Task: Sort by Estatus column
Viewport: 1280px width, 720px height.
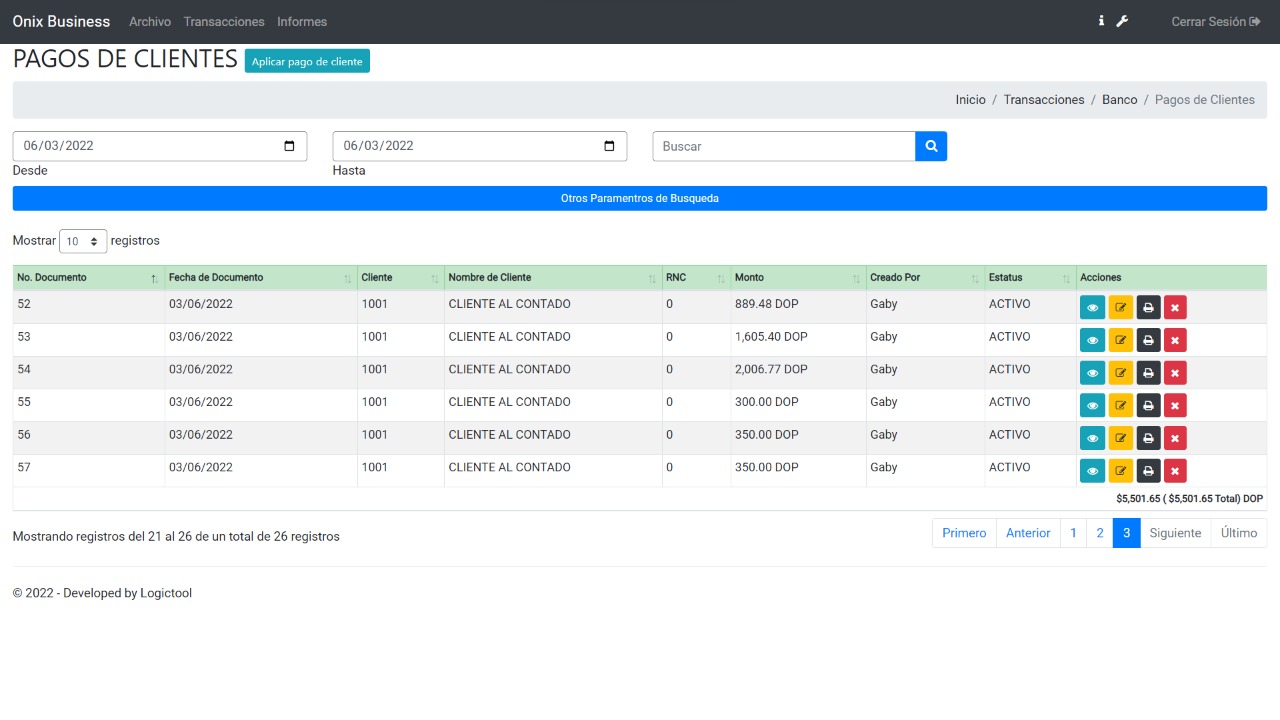Action: pyautogui.click(x=1030, y=277)
